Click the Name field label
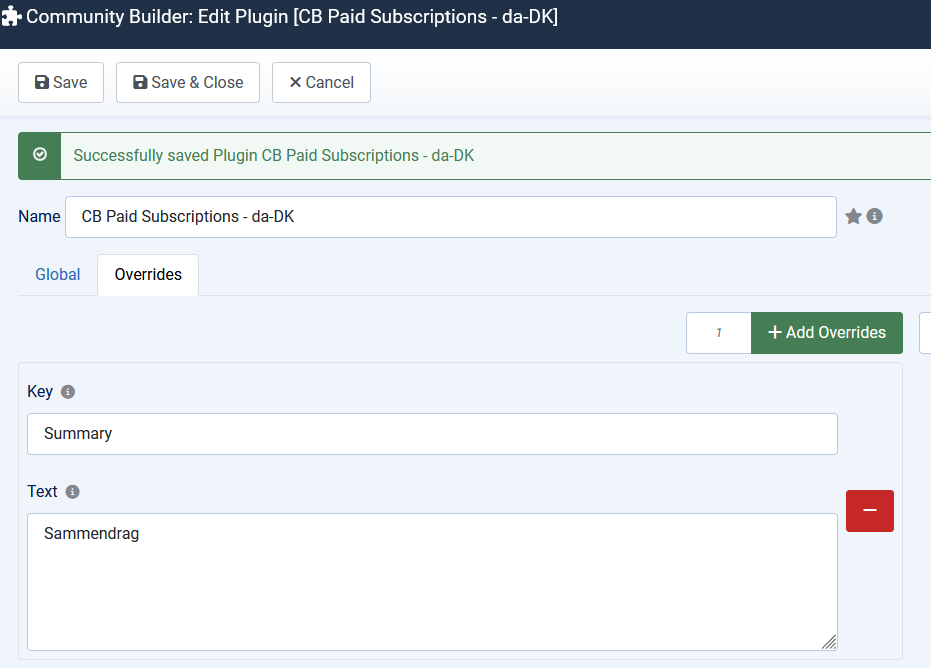931x668 pixels. coord(39,216)
